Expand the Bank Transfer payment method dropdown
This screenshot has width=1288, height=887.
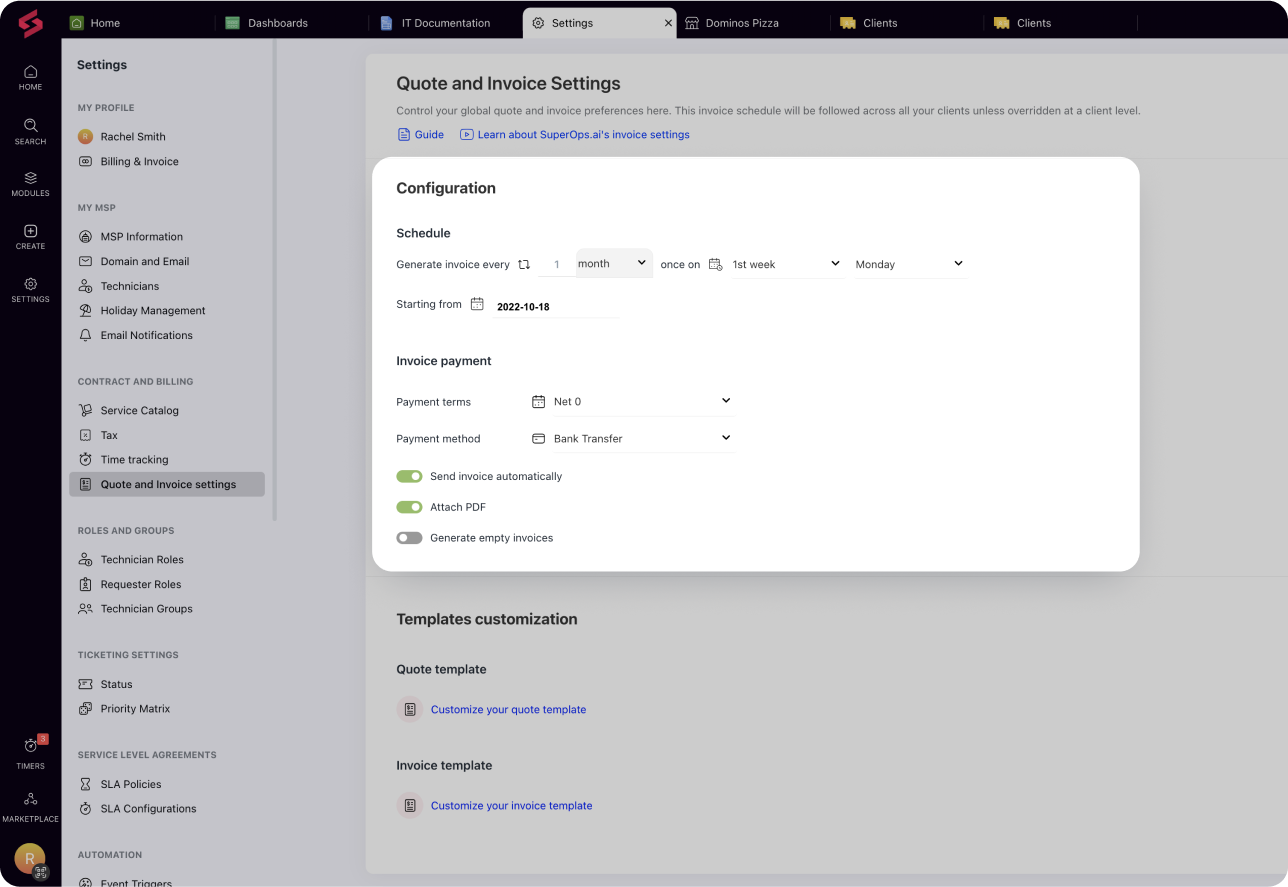(632, 438)
